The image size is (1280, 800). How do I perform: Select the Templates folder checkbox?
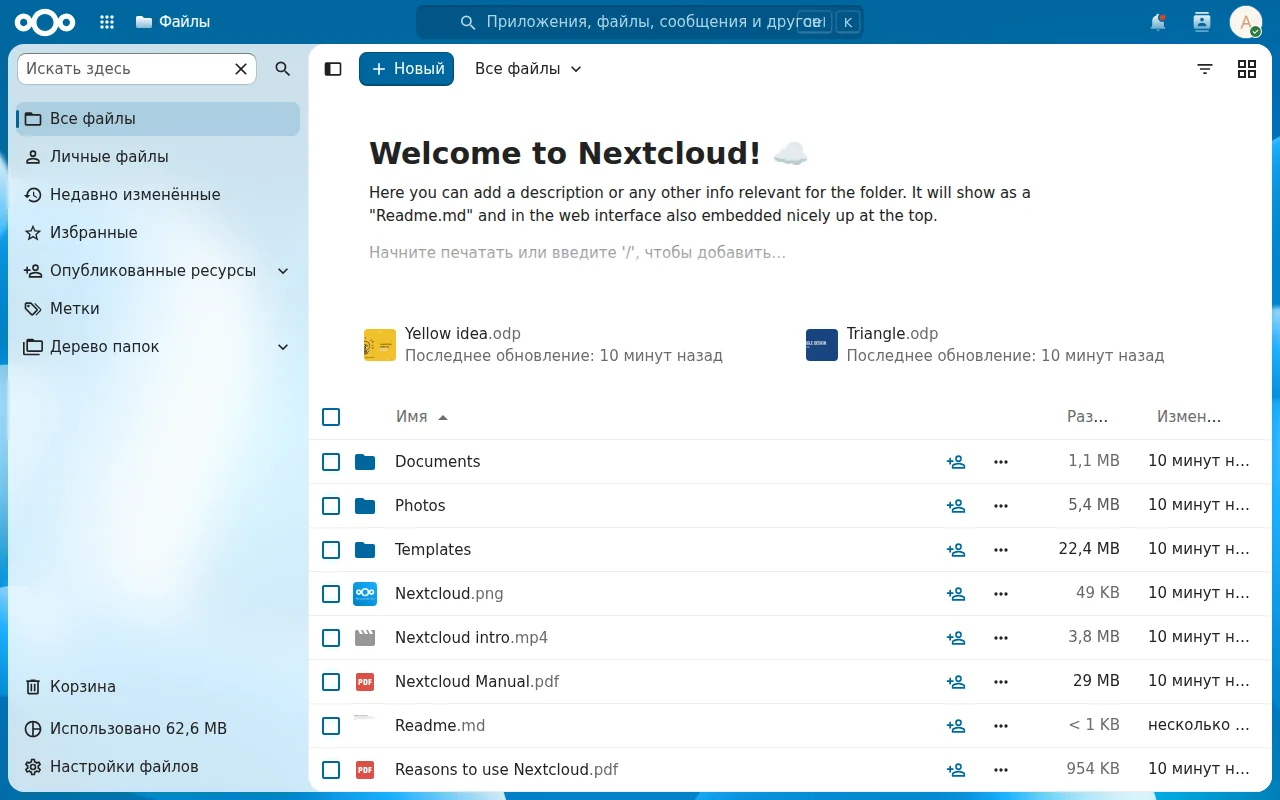(331, 550)
